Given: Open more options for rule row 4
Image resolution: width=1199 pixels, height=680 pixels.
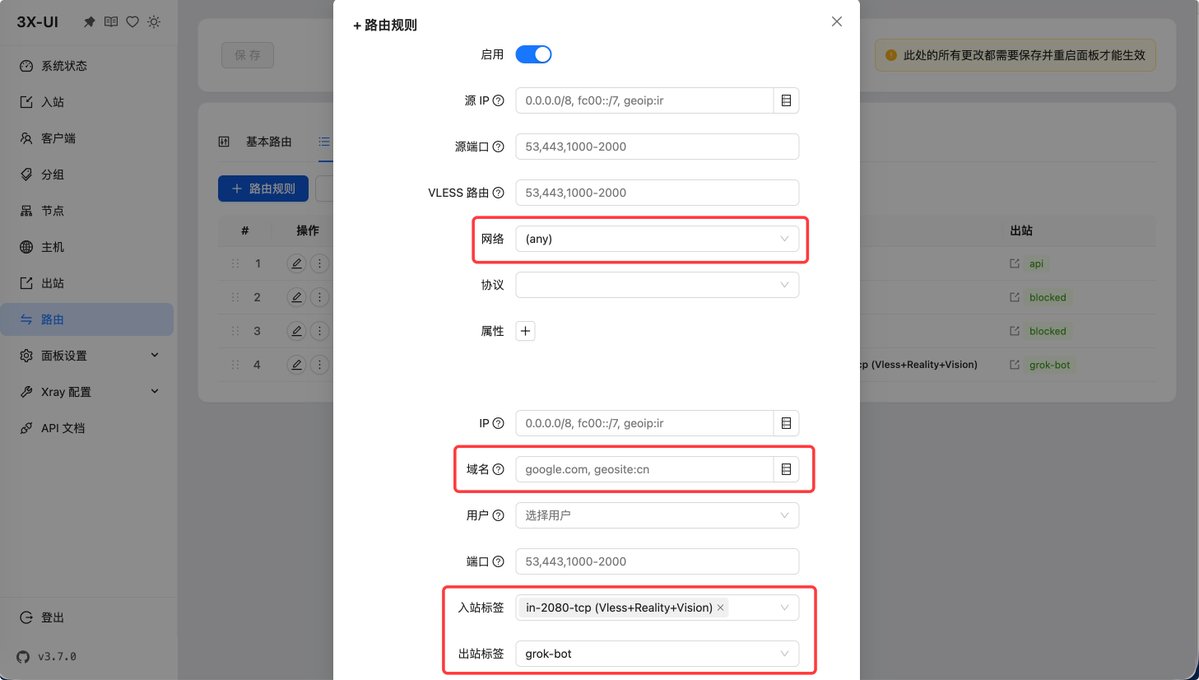Looking at the screenshot, I should click(x=320, y=365).
